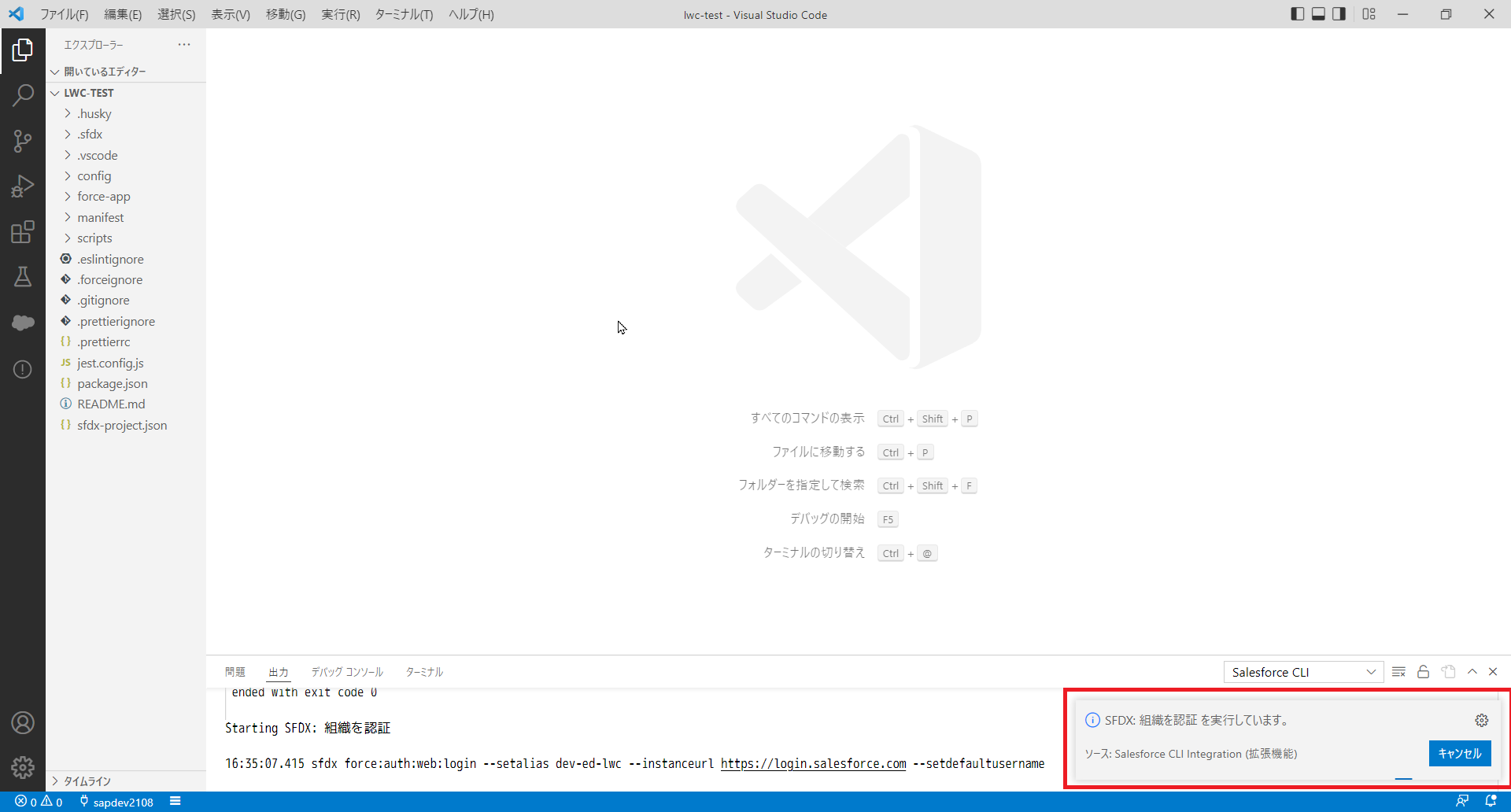Toggle the primary sidebar layout icon
The height and width of the screenshot is (812, 1511).
click(1298, 14)
